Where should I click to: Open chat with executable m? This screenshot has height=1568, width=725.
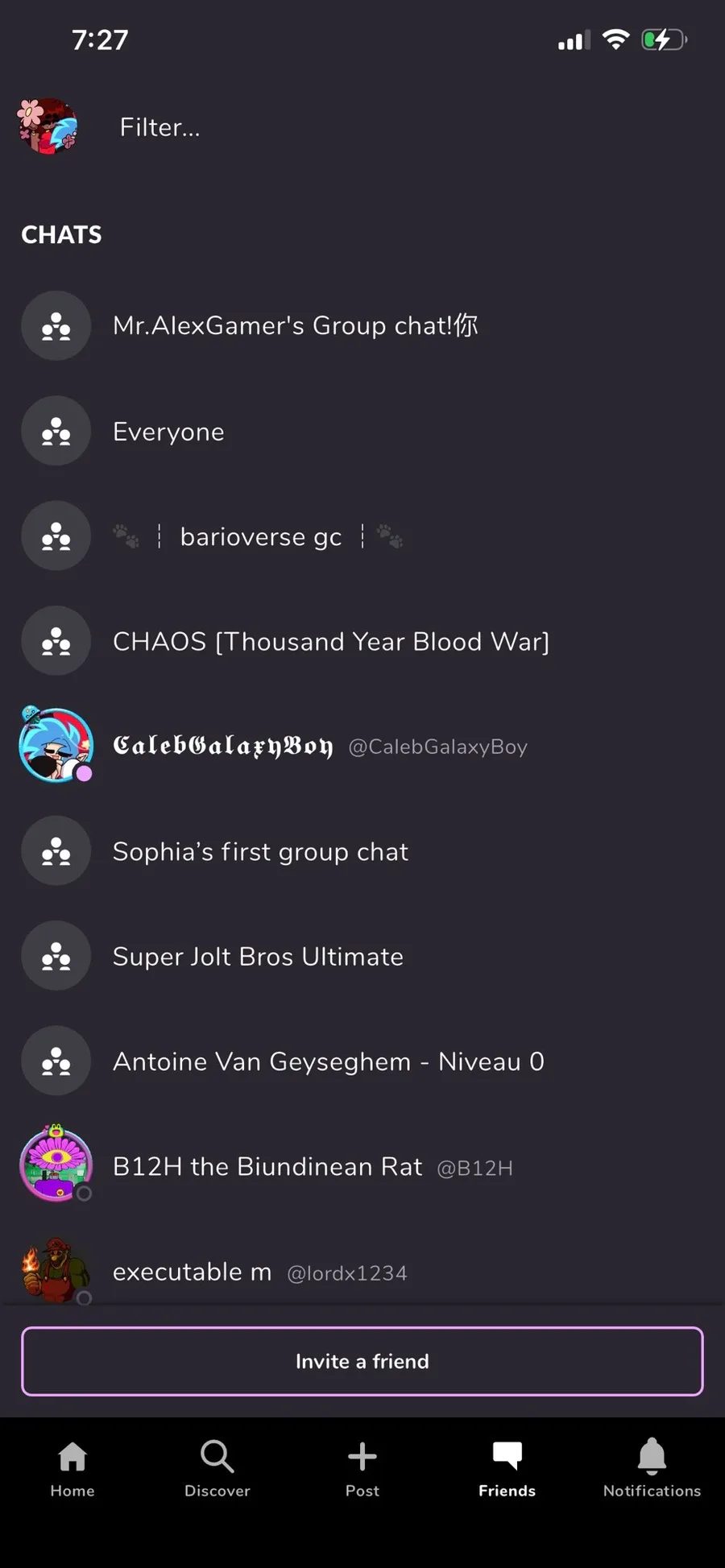(259, 1272)
